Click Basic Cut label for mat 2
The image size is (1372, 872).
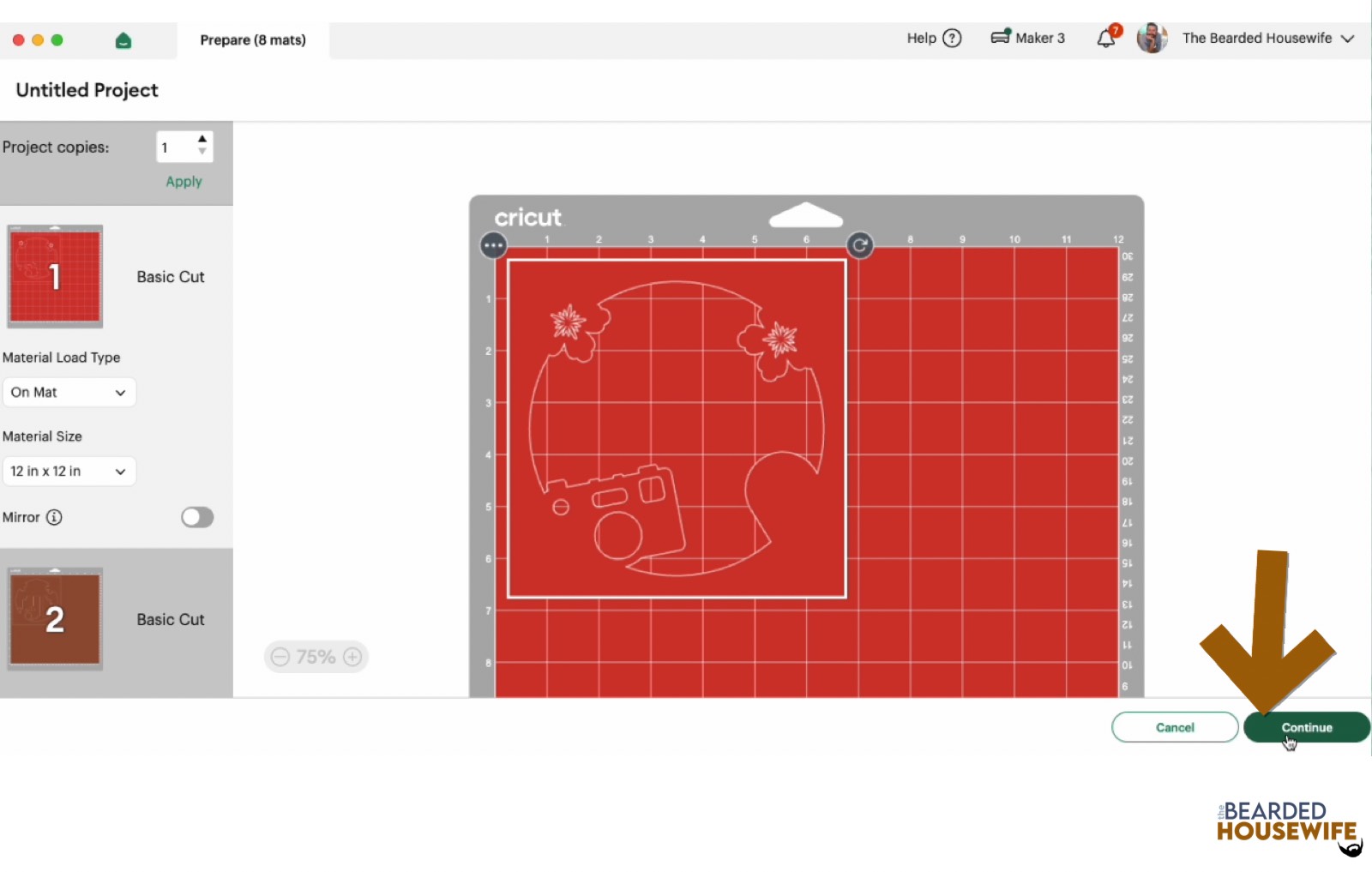(x=171, y=619)
